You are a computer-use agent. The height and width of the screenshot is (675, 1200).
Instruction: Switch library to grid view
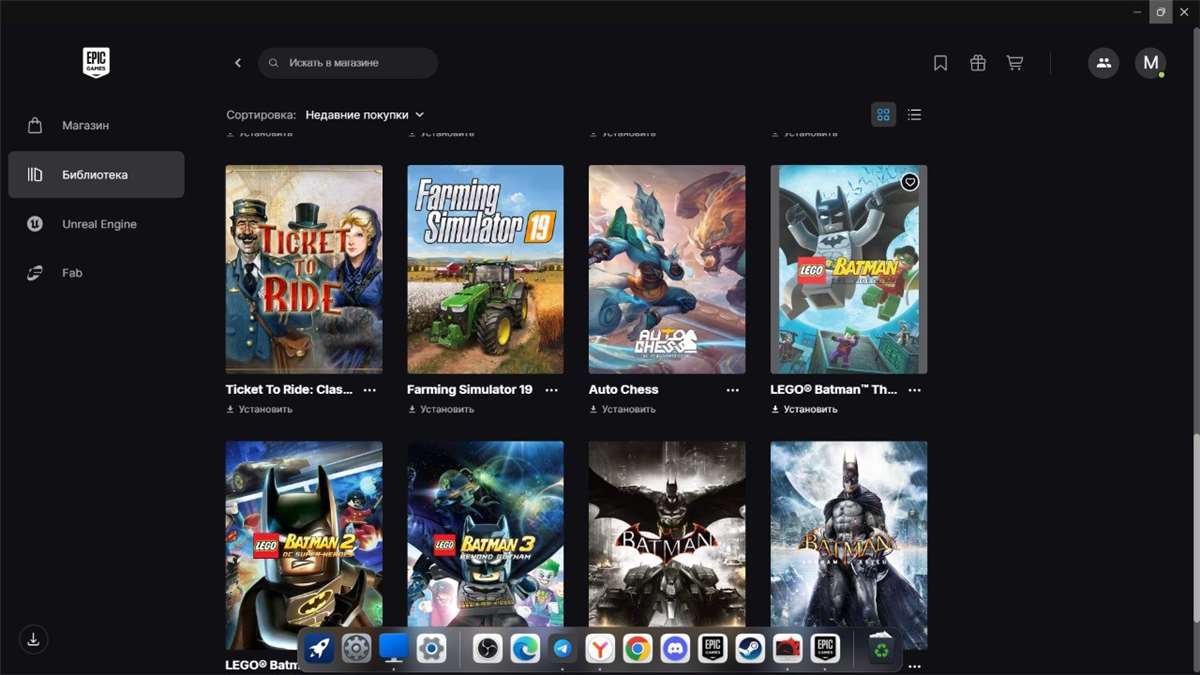(883, 115)
